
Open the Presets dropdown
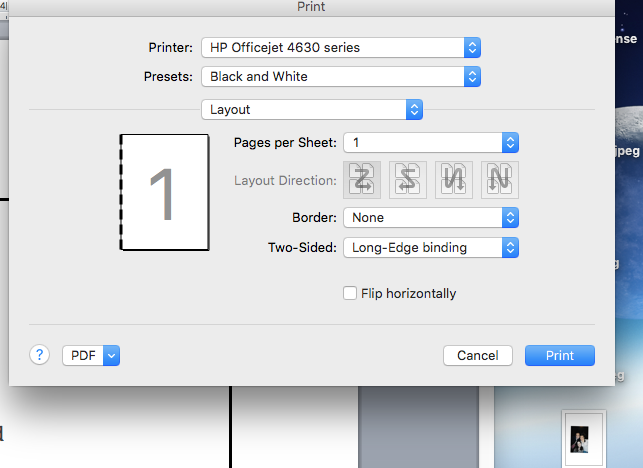pyautogui.click(x=341, y=76)
